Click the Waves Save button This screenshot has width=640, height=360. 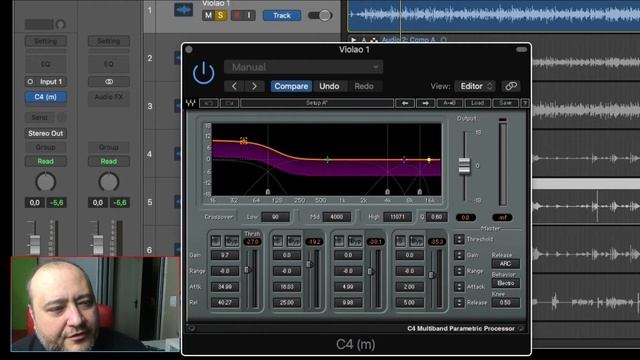coord(505,103)
